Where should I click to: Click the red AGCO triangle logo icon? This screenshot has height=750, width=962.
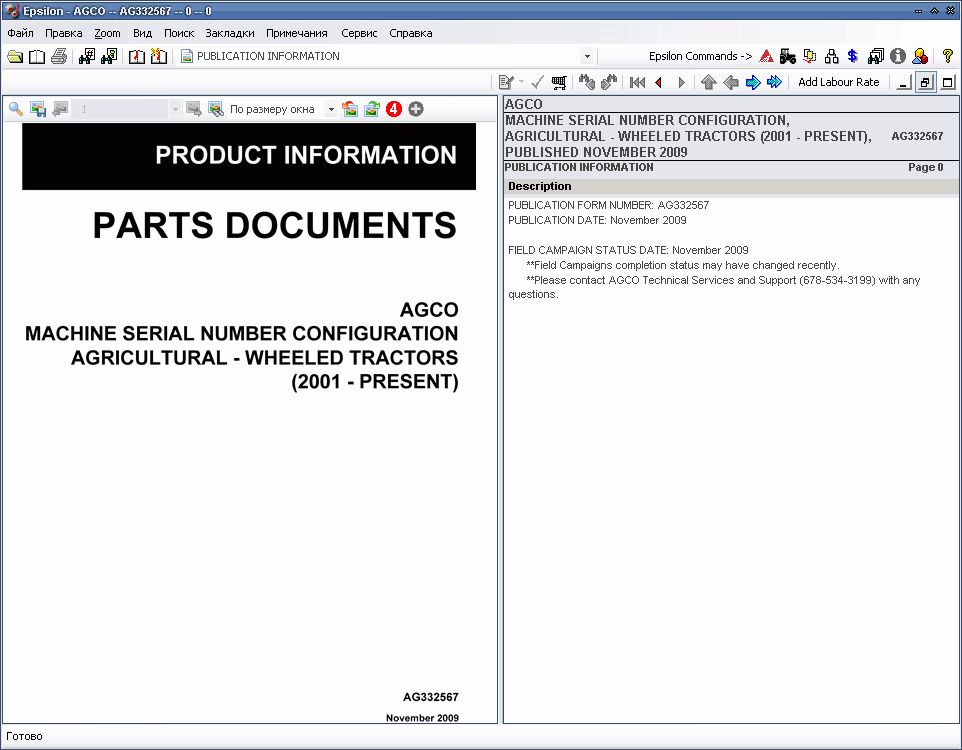[x=766, y=57]
